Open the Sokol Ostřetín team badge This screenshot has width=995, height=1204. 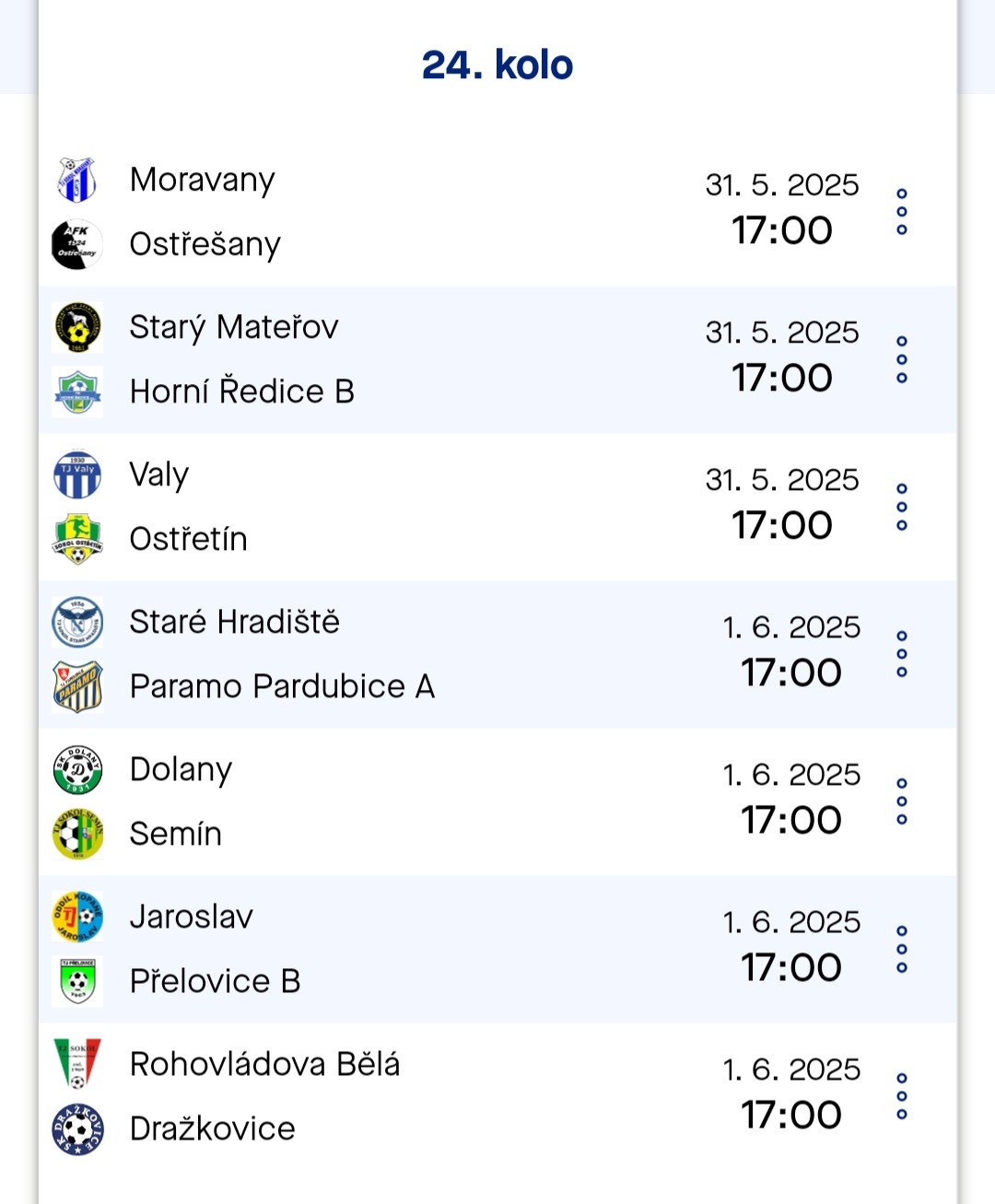(x=77, y=539)
